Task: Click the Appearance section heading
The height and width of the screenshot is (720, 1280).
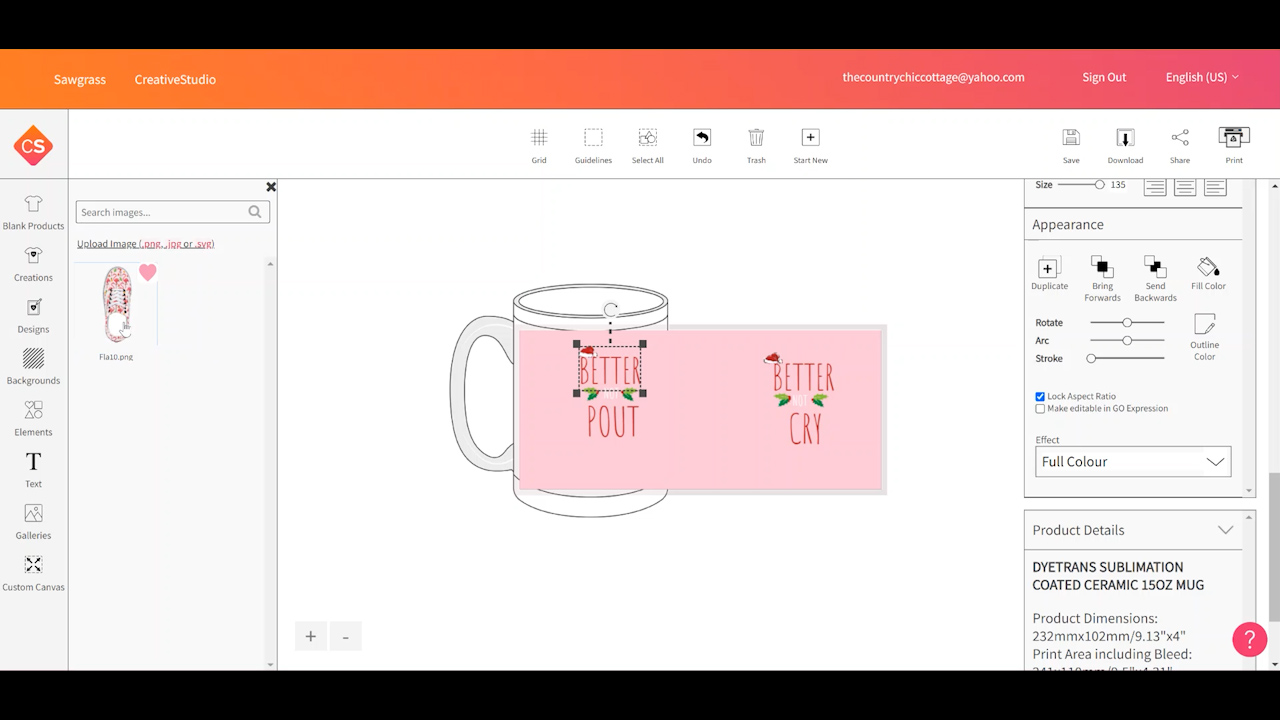Action: [x=1068, y=225]
